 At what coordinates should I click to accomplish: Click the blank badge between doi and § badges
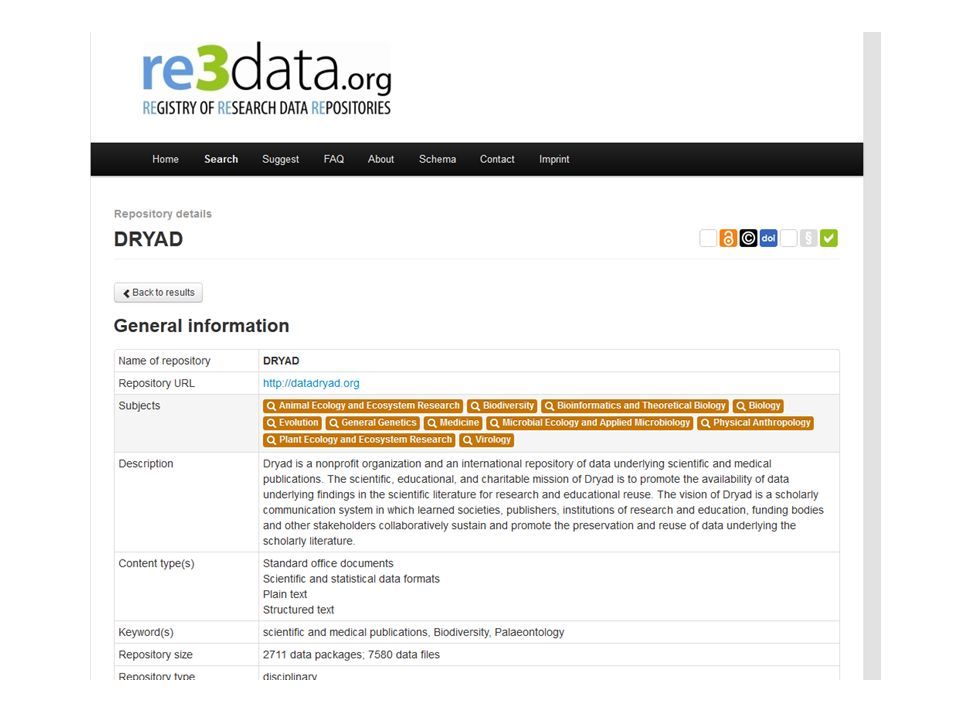tap(789, 238)
